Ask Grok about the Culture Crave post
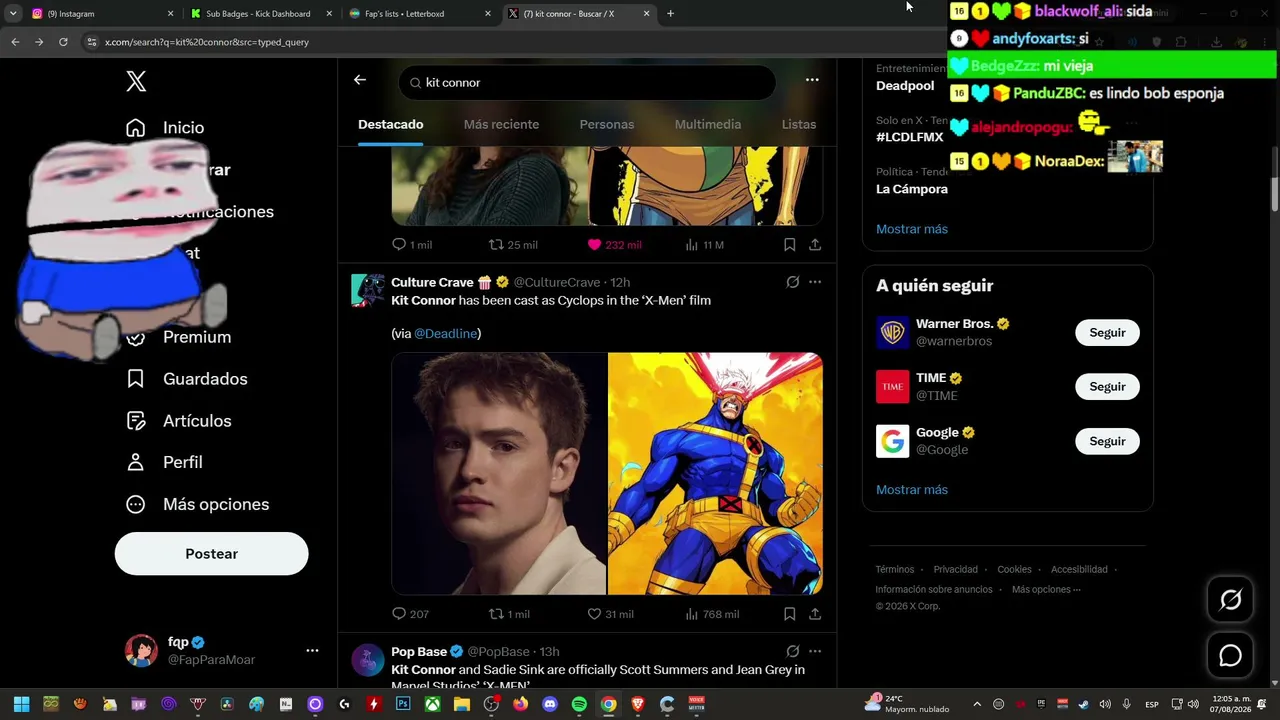This screenshot has width=1280, height=720. [x=793, y=282]
